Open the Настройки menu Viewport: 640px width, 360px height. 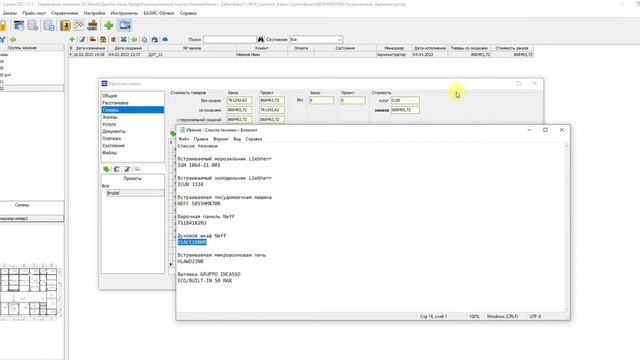[x=94, y=13]
